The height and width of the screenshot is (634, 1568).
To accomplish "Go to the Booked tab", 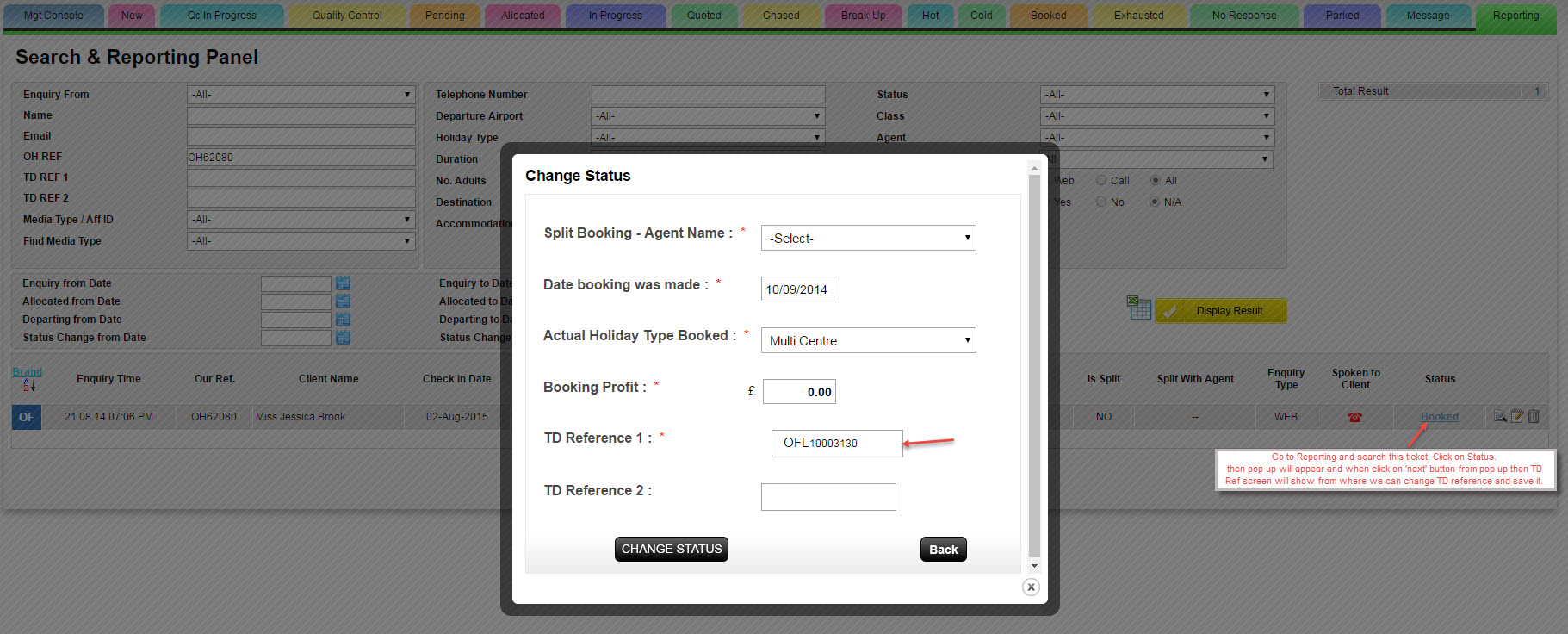I will point(1048,16).
